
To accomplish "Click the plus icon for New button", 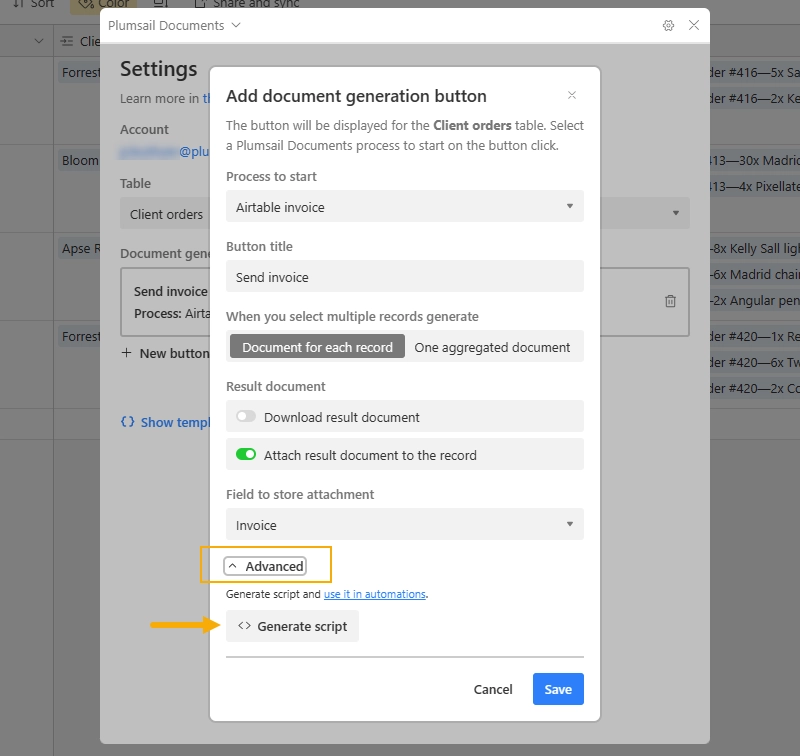I will pyautogui.click(x=127, y=352).
